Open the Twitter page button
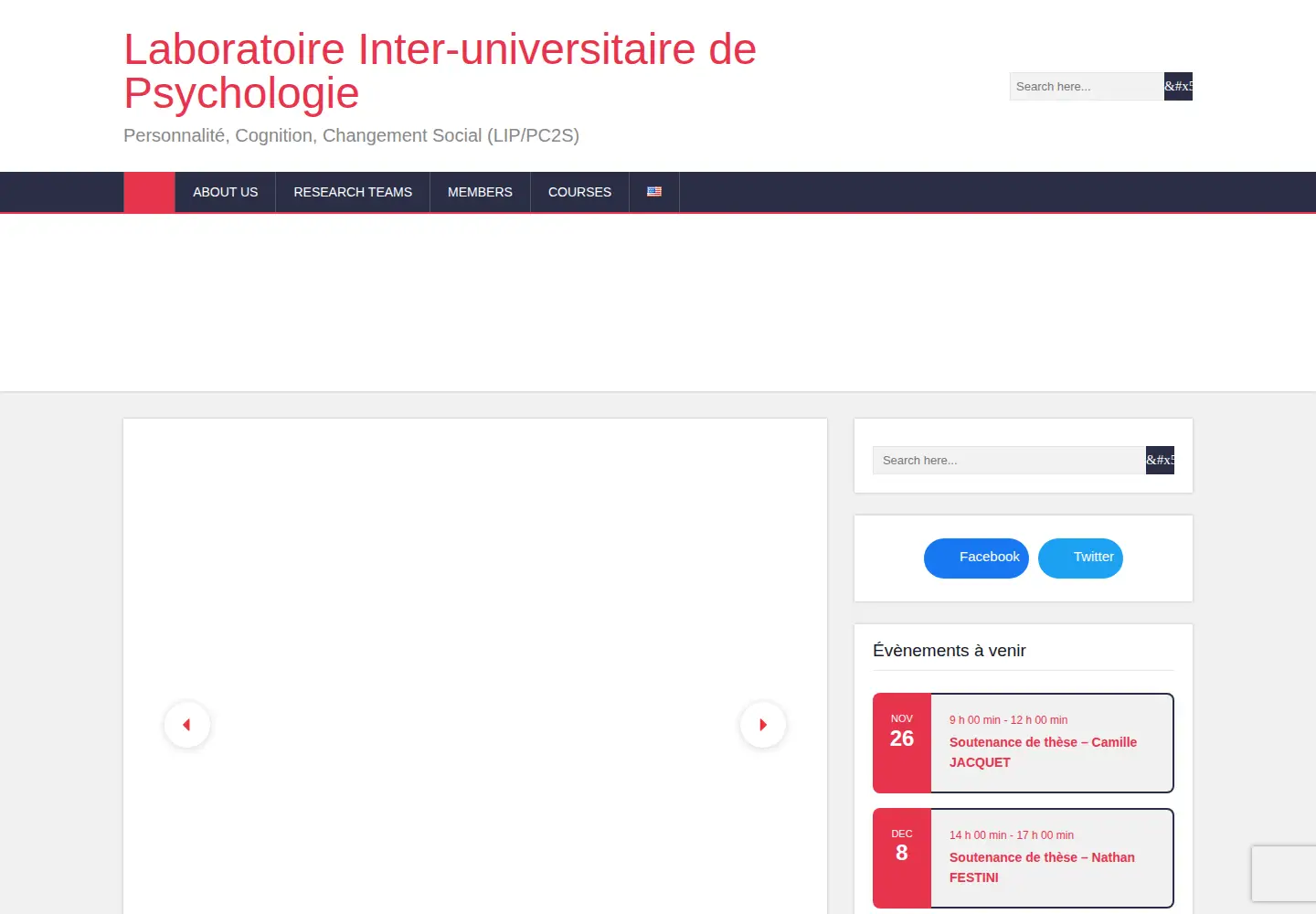 coord(1080,558)
